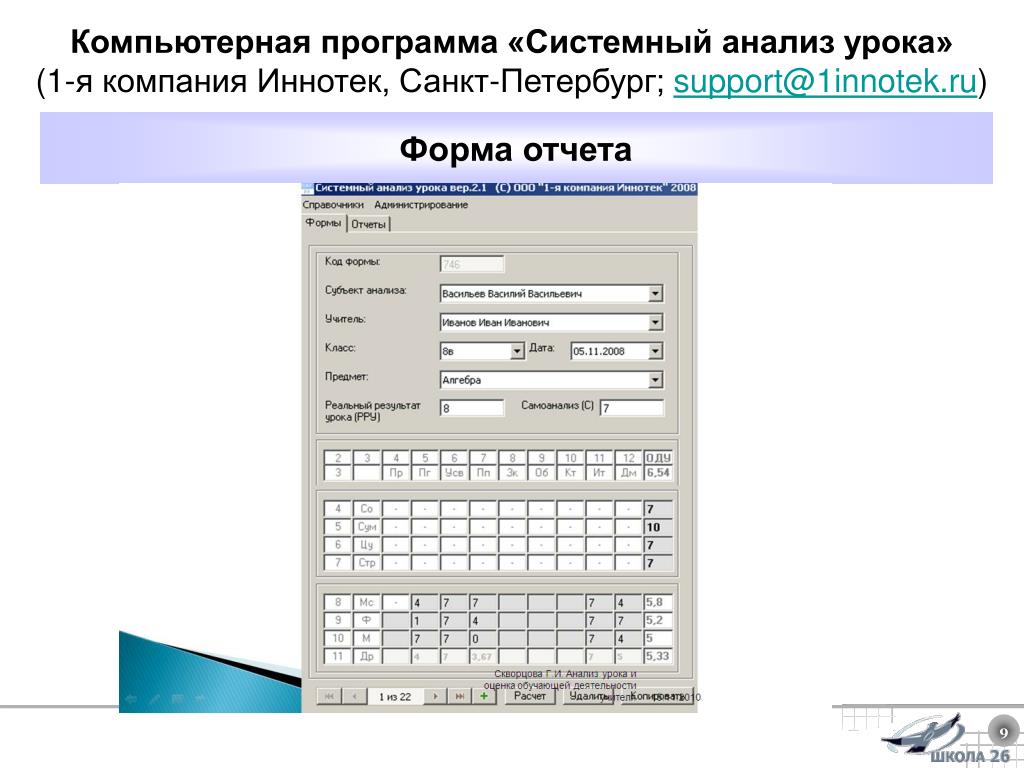The image size is (1024, 768).
Task: Expand the Субъект анализа dropdown
Action: [655, 294]
